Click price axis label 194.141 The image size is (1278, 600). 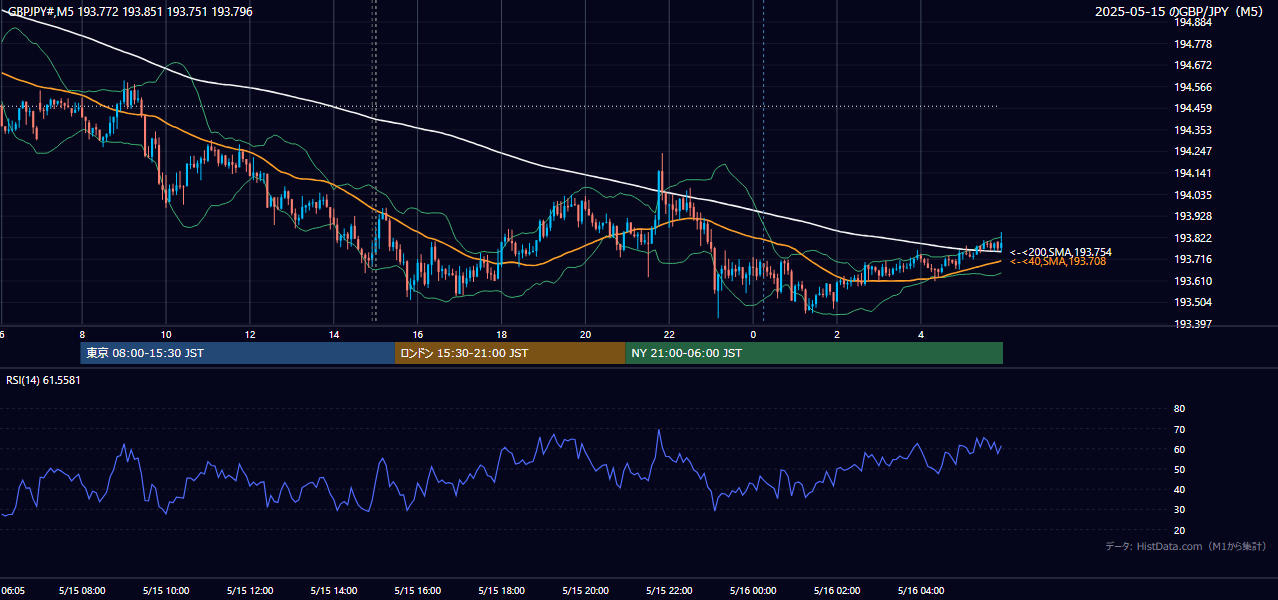(x=1193, y=173)
